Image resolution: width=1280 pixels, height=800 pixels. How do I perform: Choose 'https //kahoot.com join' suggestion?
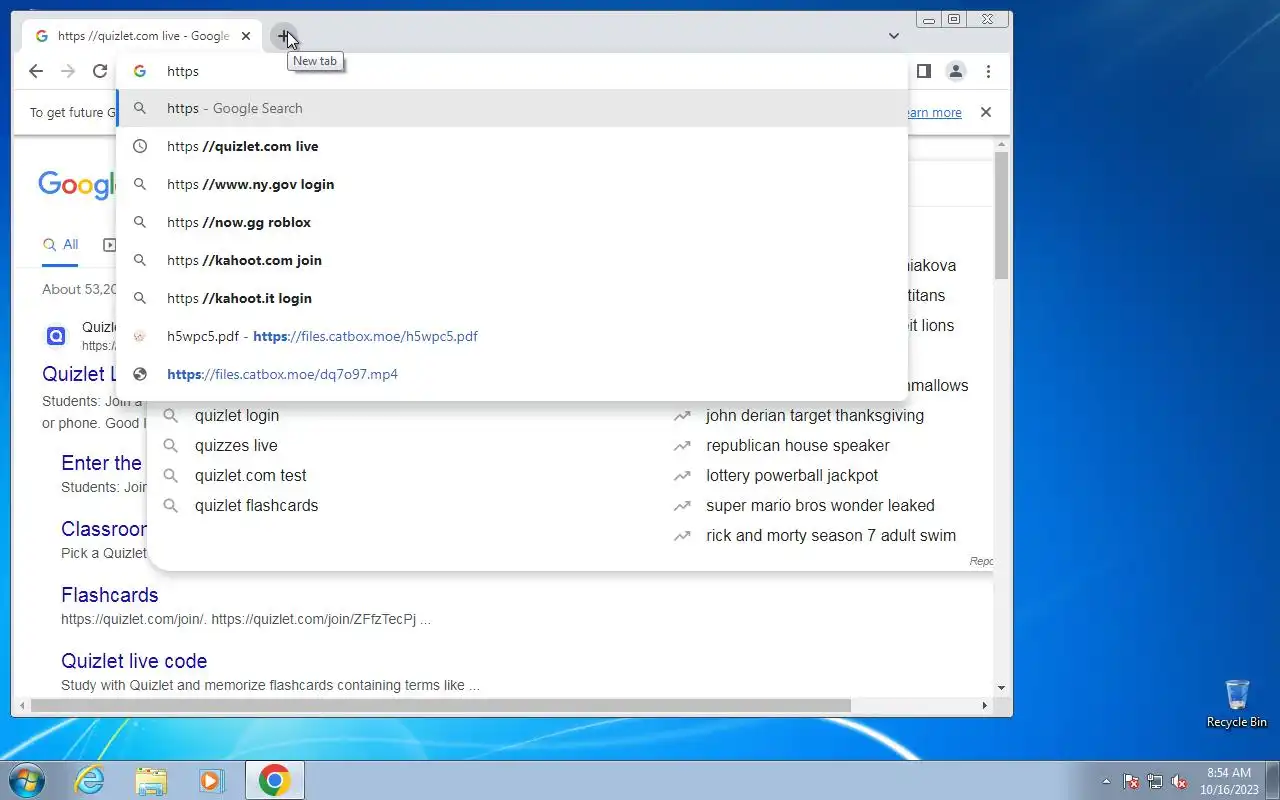pyautogui.click(x=512, y=260)
